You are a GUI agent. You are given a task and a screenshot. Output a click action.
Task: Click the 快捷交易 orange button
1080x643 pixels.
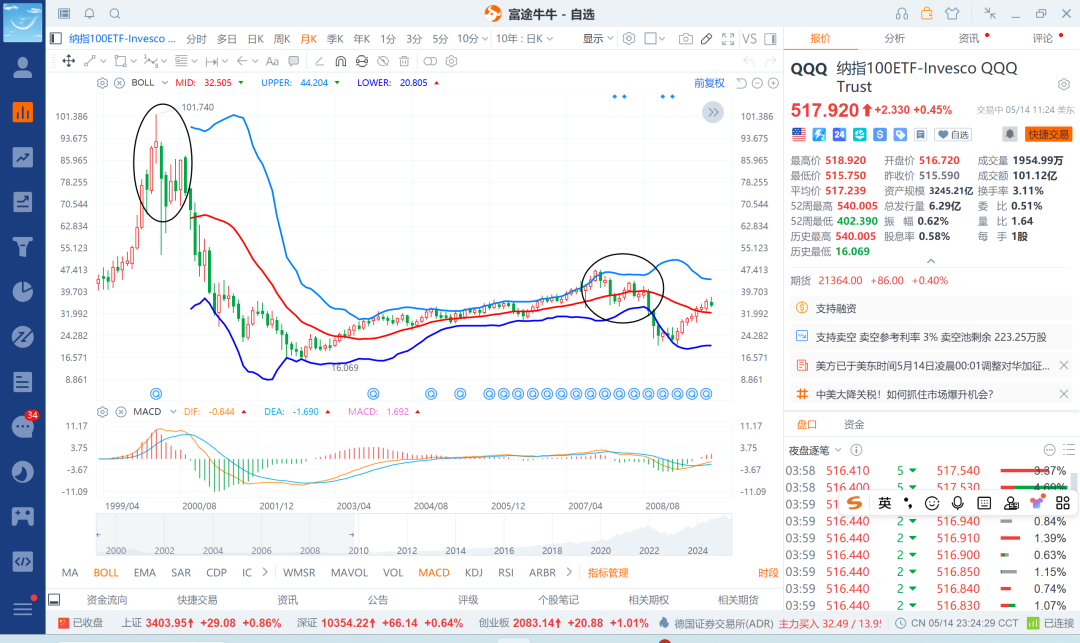1048,134
